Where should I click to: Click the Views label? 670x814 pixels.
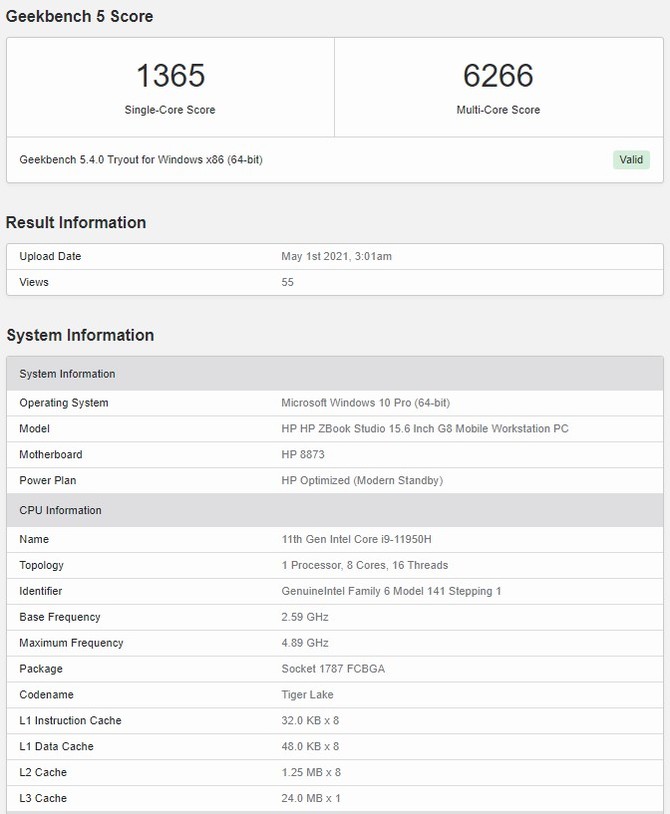34,282
